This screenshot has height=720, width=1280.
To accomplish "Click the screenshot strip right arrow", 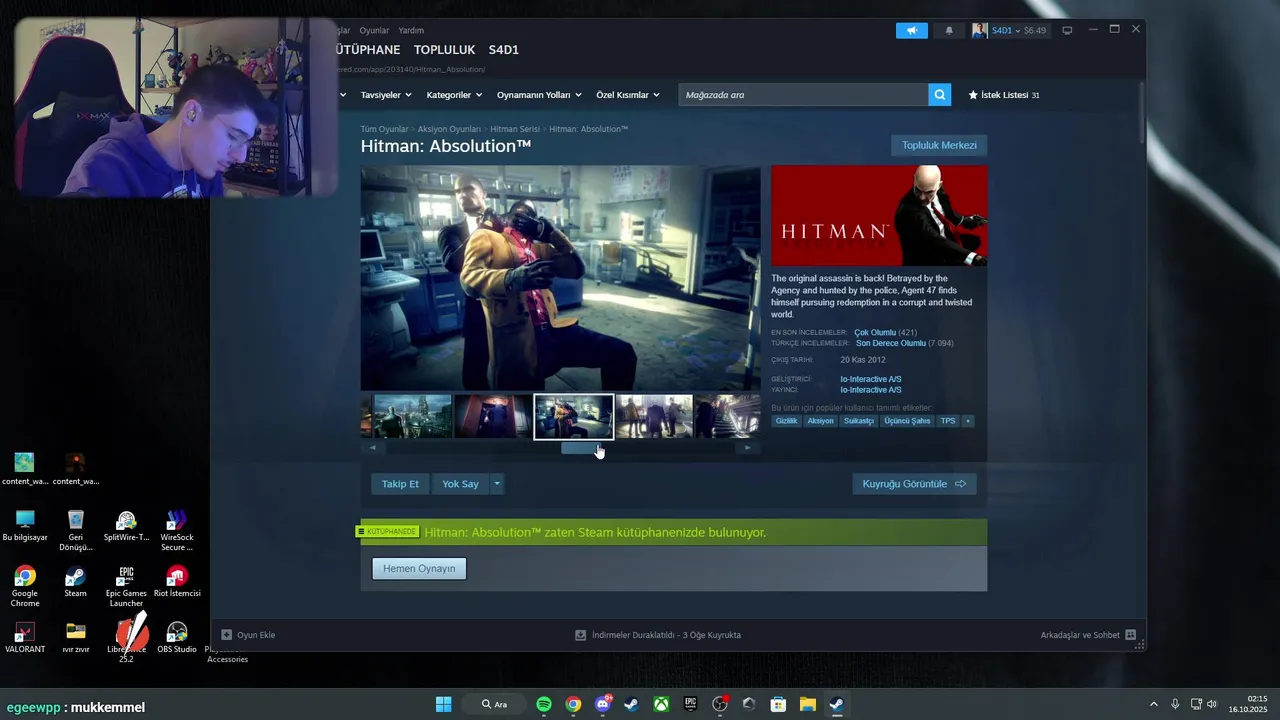I will (748, 448).
